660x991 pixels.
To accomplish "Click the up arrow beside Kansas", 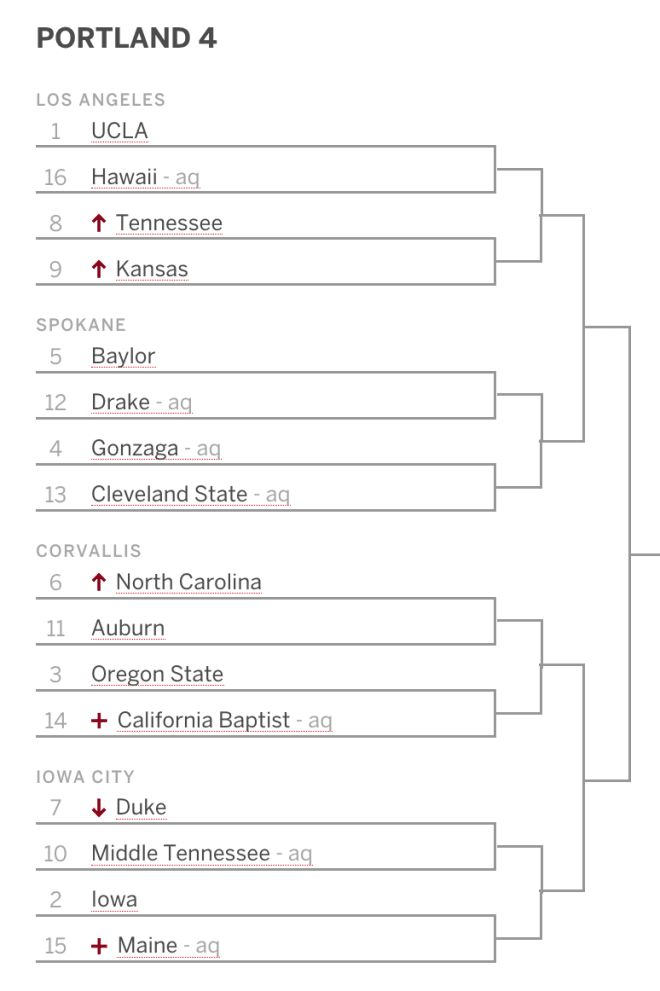I will tap(98, 269).
